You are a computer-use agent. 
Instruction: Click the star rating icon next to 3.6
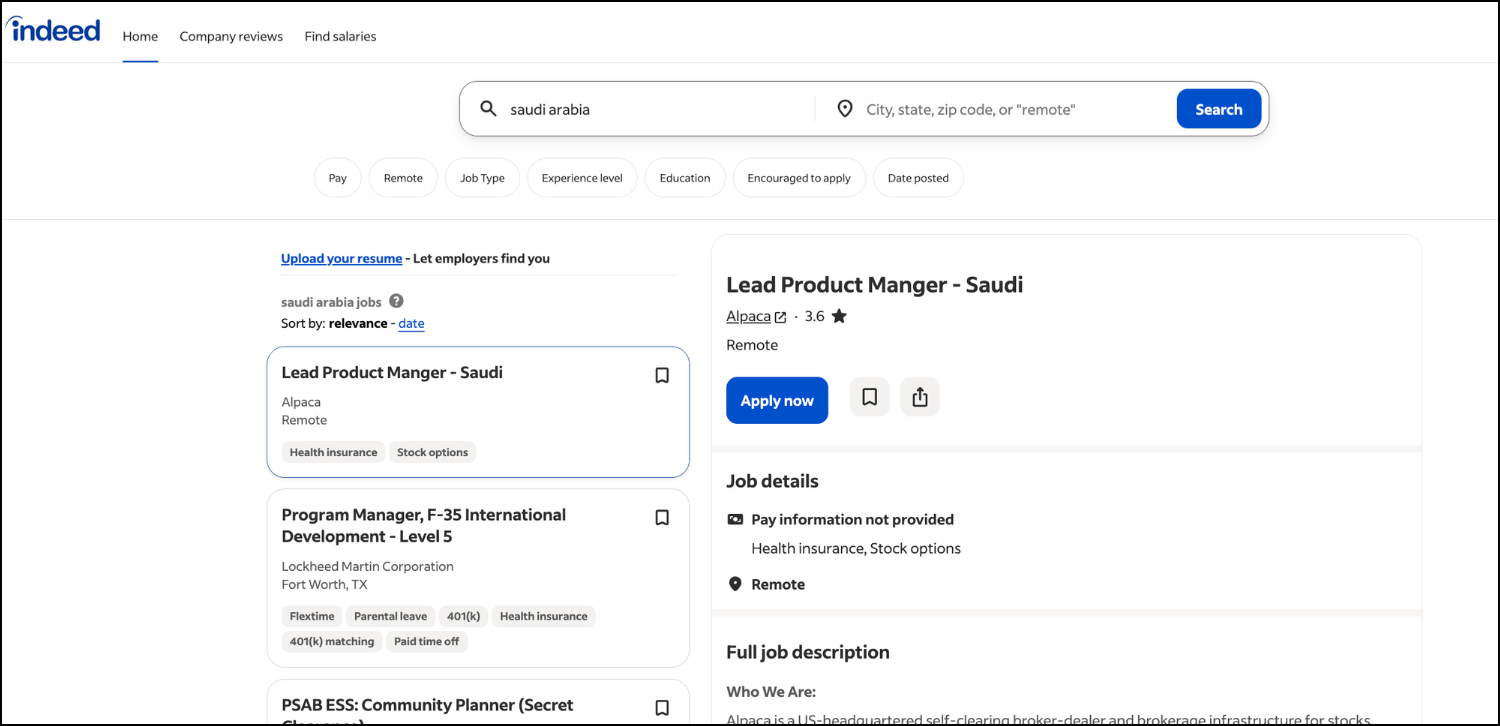(839, 316)
